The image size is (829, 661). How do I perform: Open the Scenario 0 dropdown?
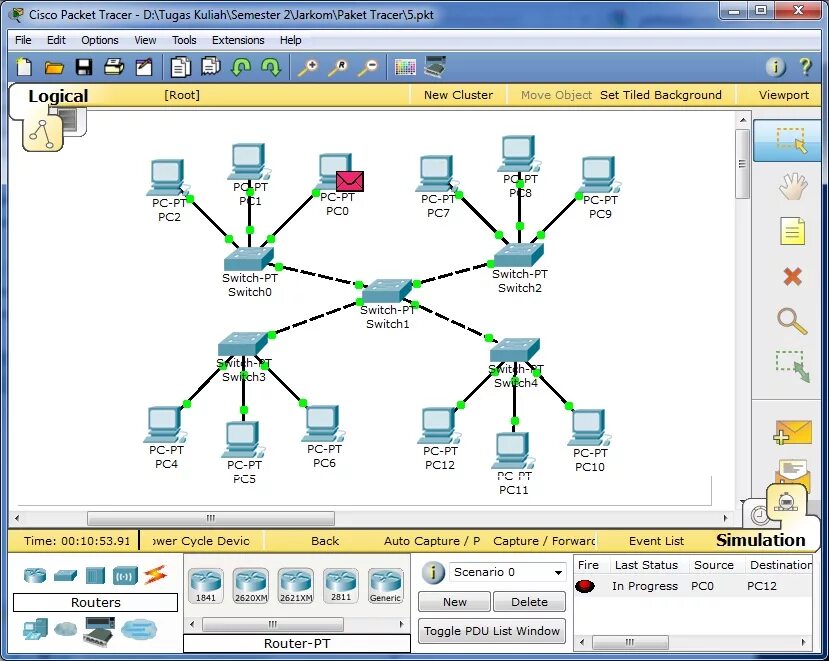[x=507, y=572]
